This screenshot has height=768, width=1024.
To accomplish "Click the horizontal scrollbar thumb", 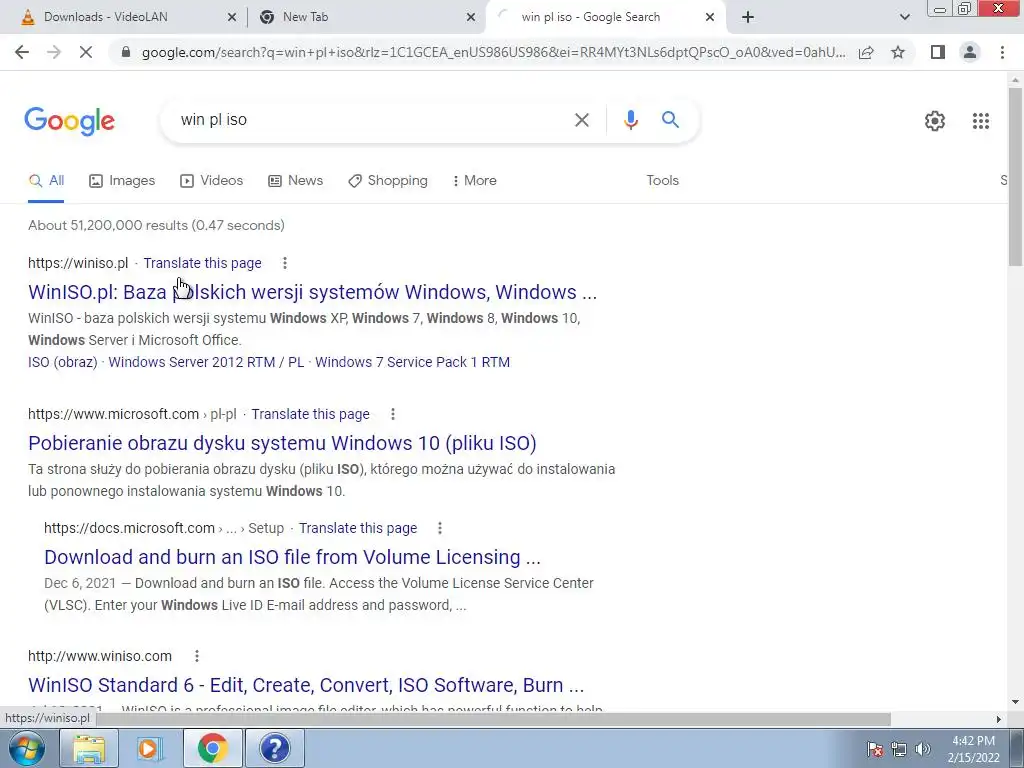I will 493,719.
